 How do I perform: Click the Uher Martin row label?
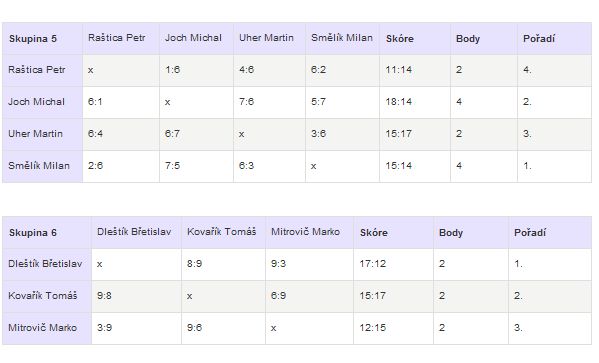point(42,134)
